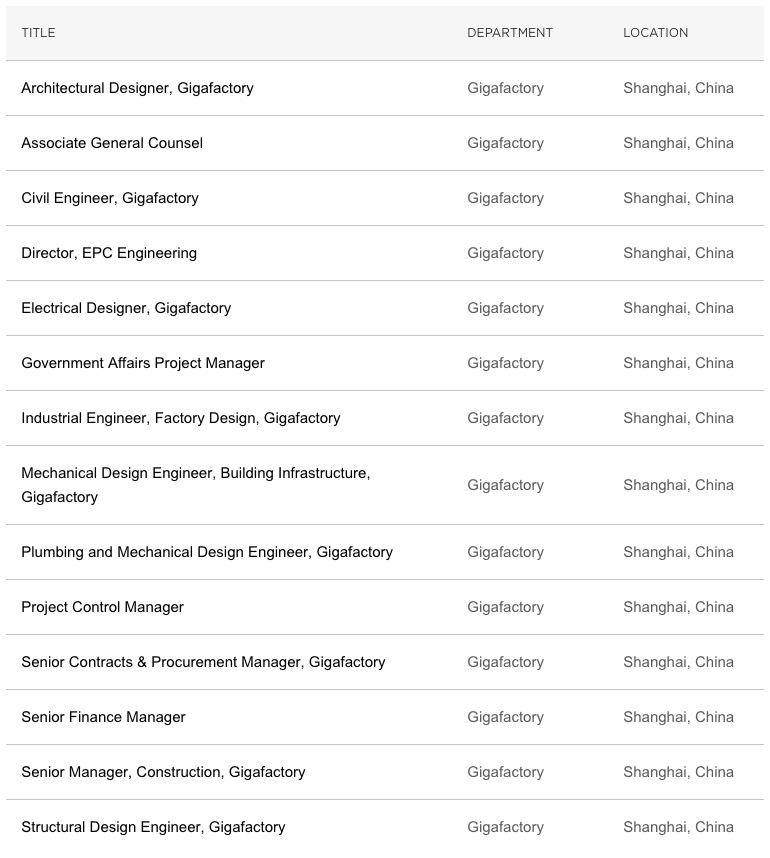This screenshot has height=858, width=770.
Task: Open Industrial Engineer, Factory Design listing
Action: point(181,418)
